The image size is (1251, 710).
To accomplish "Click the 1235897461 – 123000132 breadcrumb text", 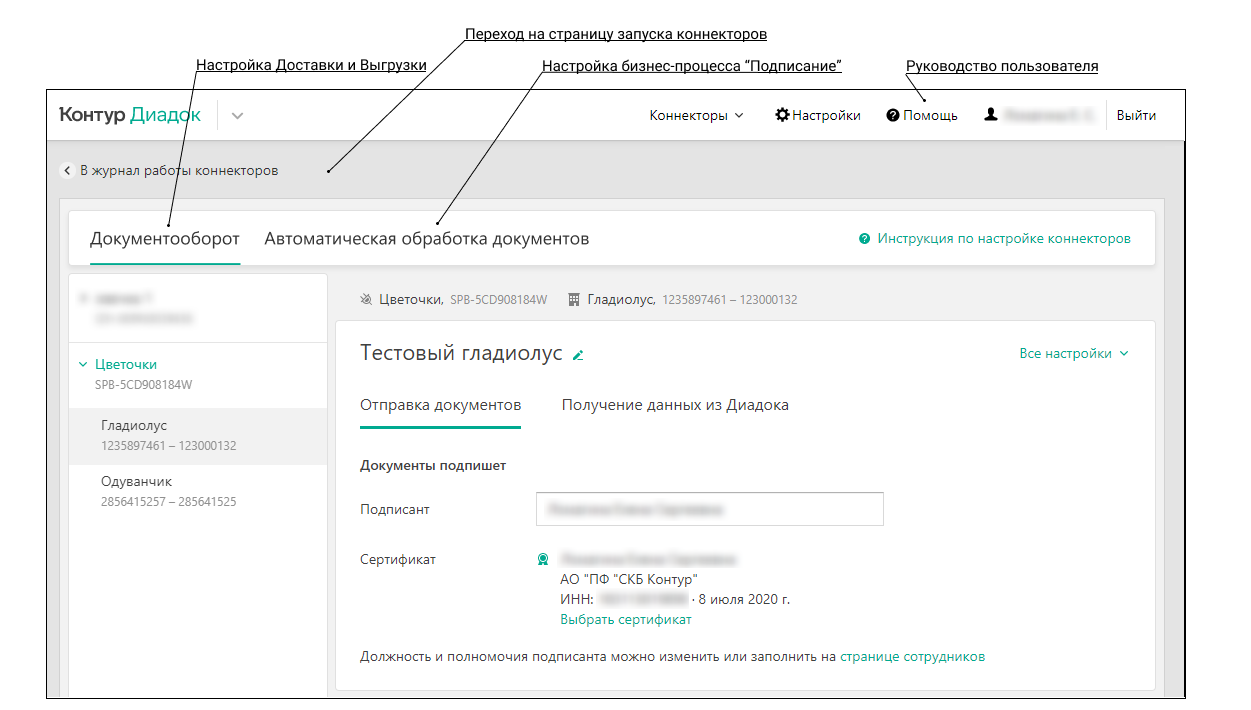I will point(730,299).
